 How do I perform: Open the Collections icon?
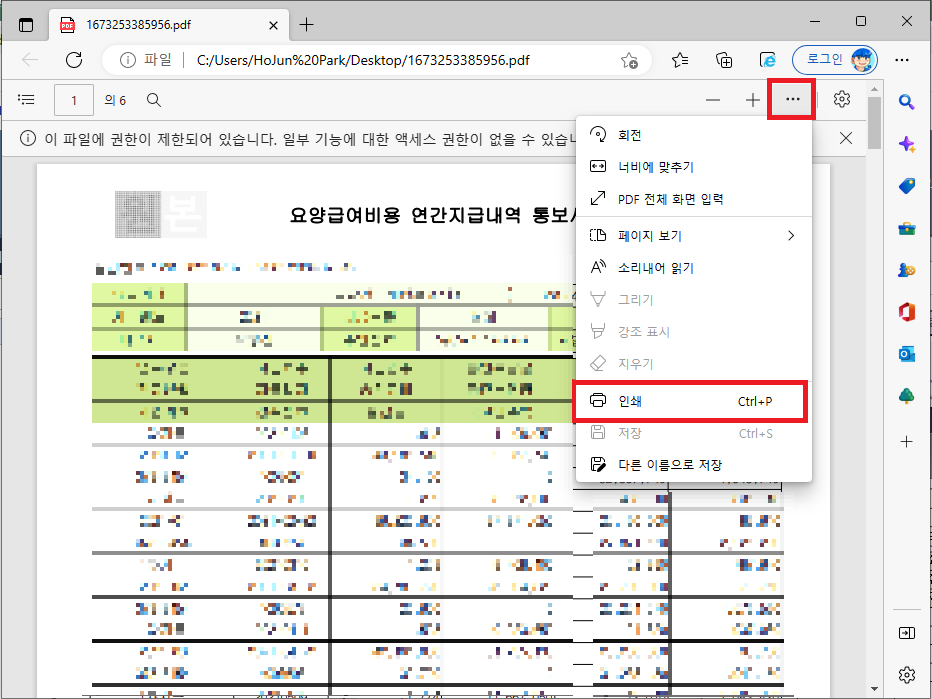724,60
